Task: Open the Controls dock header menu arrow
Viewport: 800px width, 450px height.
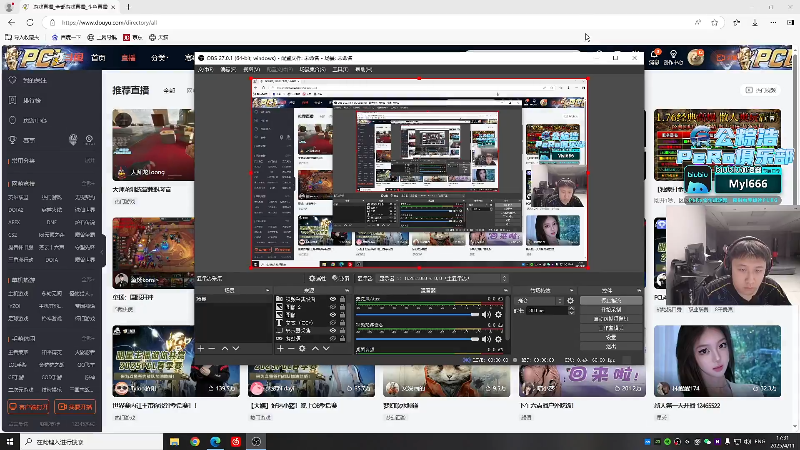Action: click(x=639, y=291)
